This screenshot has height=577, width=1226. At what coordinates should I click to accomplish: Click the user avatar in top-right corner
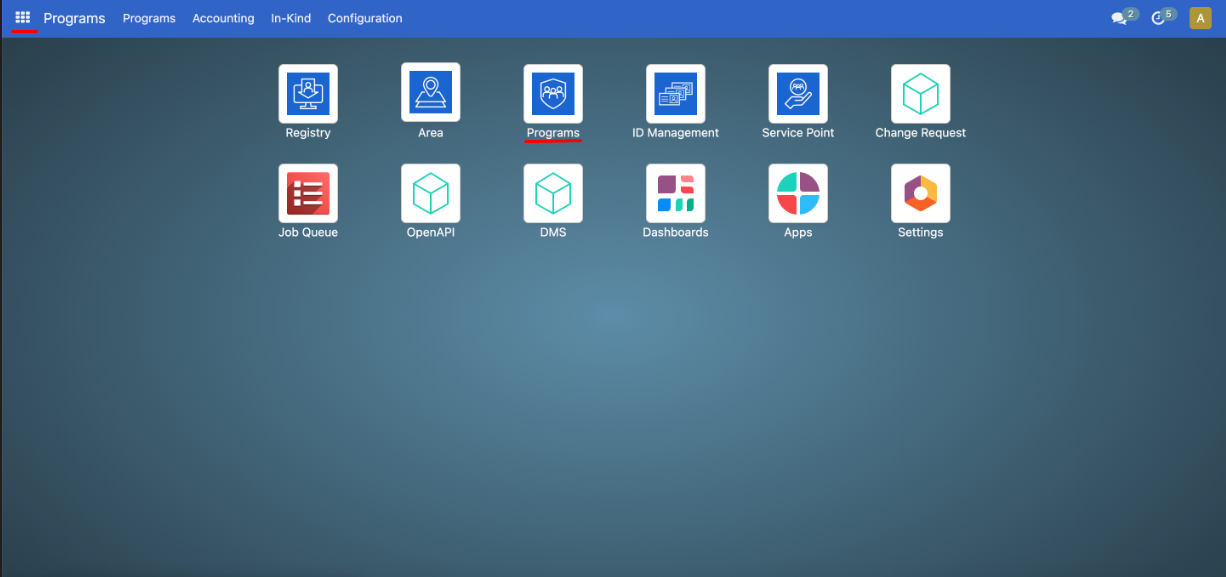pyautogui.click(x=1200, y=17)
